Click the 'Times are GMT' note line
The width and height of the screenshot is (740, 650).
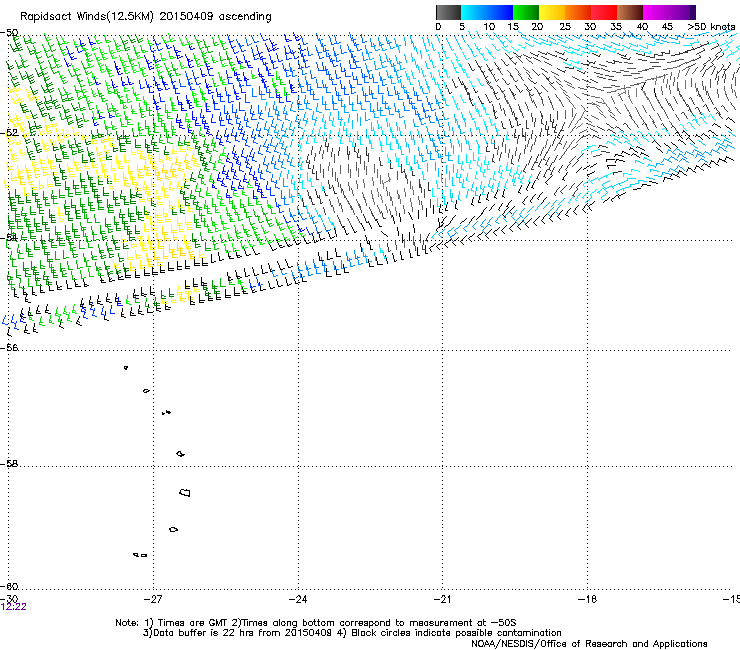[316, 623]
